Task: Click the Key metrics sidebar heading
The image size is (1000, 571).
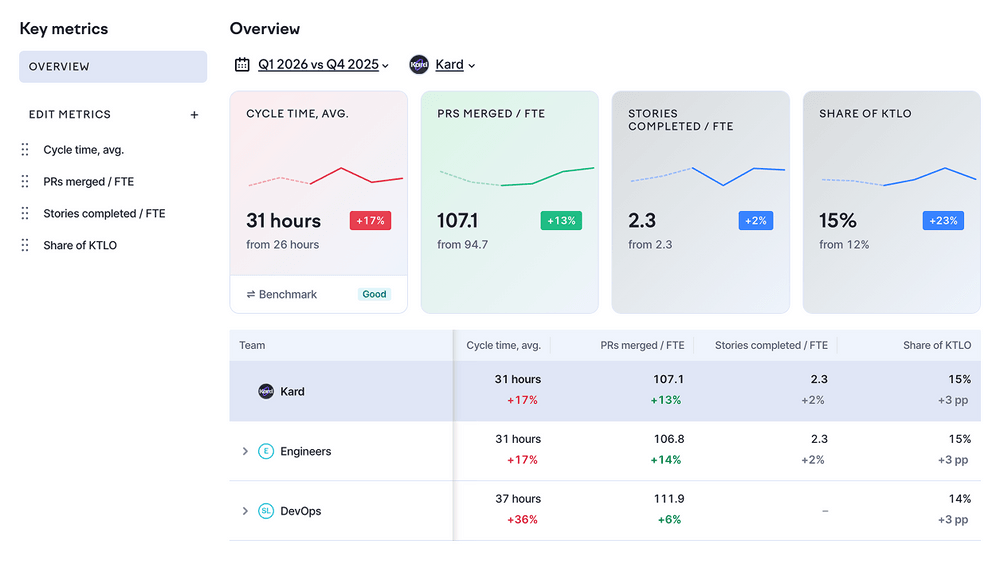Action: (64, 29)
